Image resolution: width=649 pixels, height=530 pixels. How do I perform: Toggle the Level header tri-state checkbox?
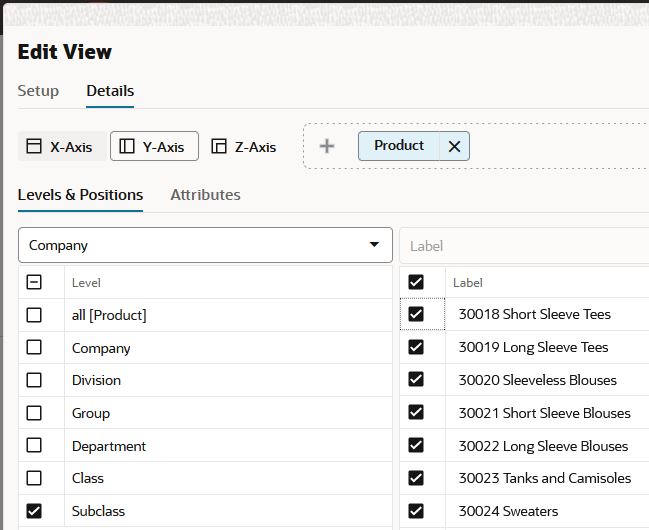pyautogui.click(x=34, y=283)
